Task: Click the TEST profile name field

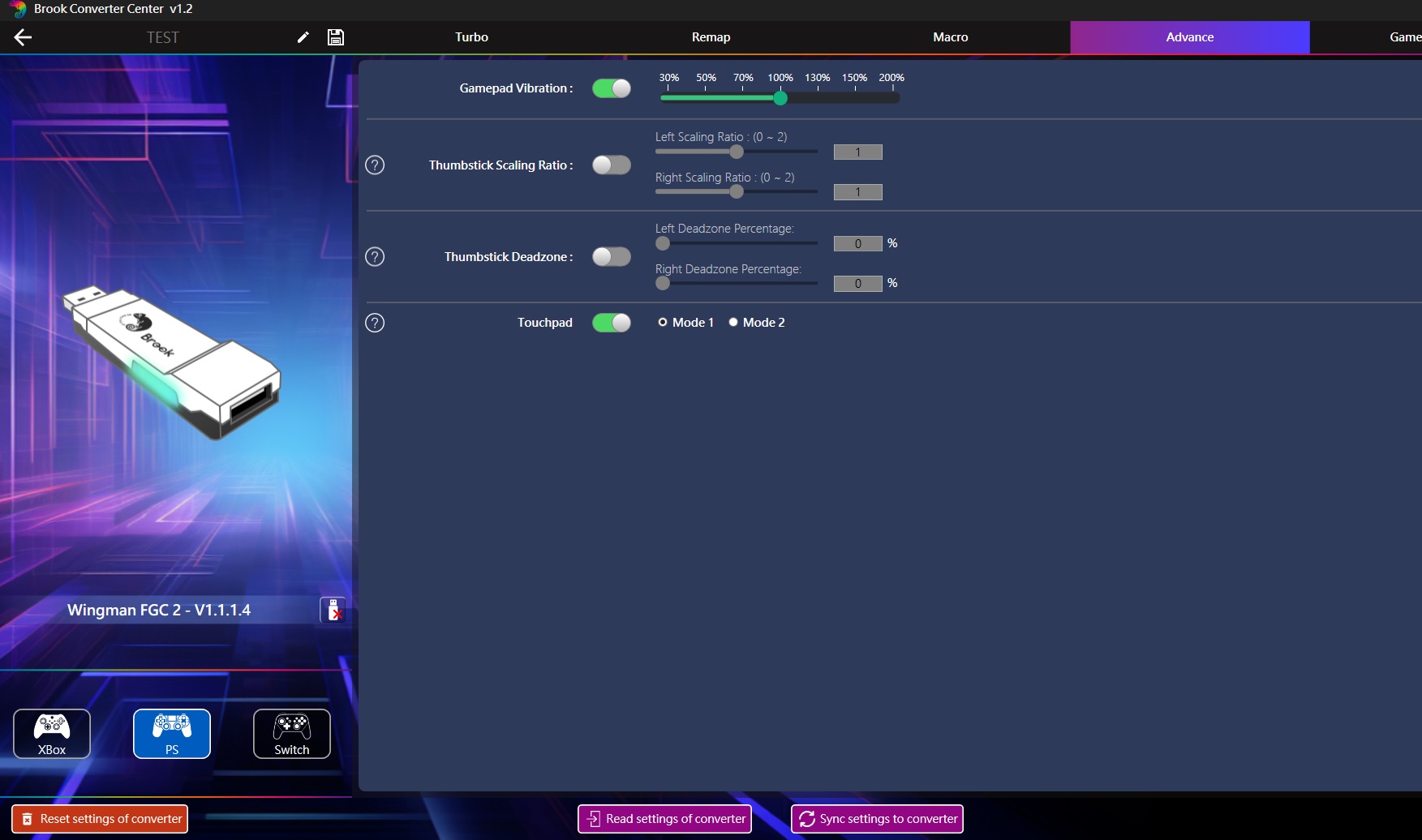Action: click(x=163, y=37)
